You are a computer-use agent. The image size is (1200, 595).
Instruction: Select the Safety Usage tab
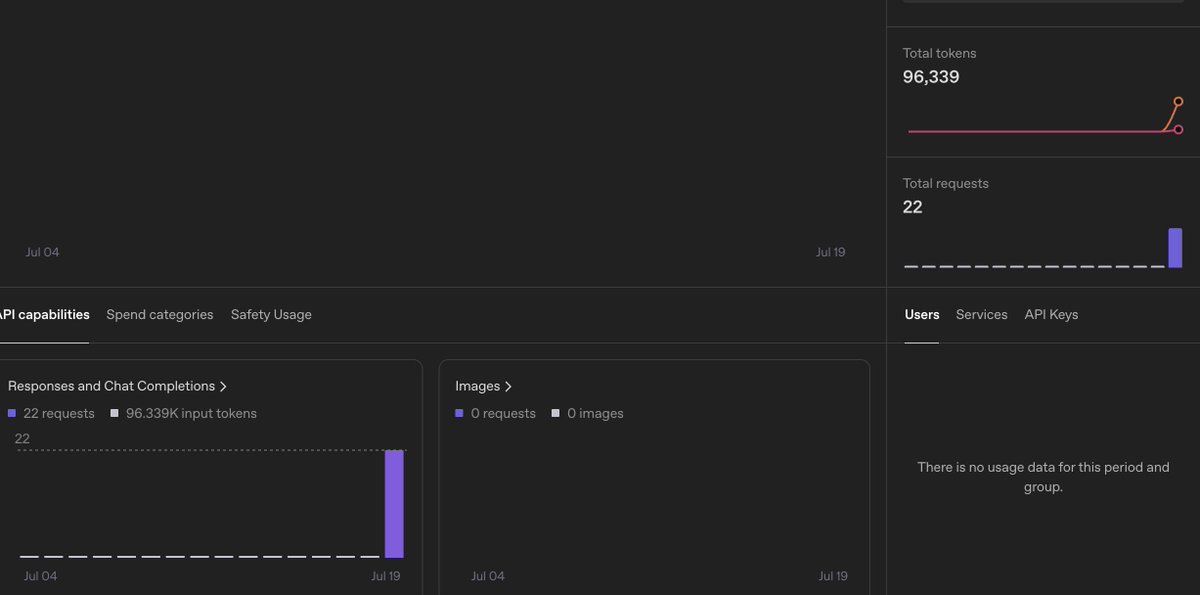(271, 314)
